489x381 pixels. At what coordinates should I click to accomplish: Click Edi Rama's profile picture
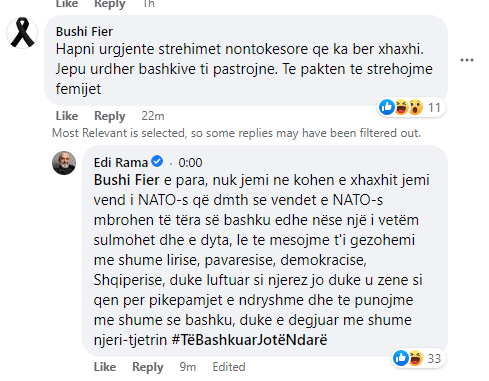(x=64, y=163)
